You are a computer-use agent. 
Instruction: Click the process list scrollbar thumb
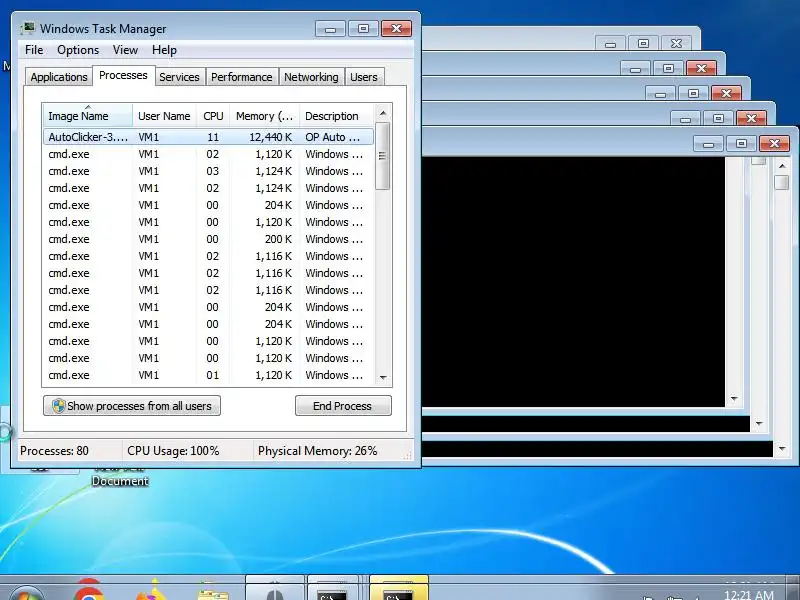[x=383, y=156]
